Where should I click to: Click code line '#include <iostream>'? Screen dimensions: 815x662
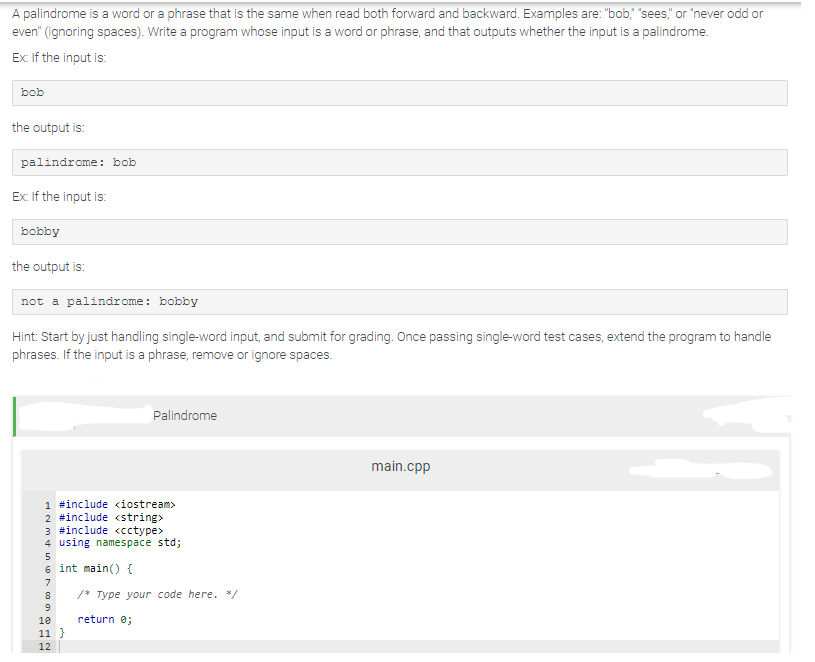click(x=117, y=505)
